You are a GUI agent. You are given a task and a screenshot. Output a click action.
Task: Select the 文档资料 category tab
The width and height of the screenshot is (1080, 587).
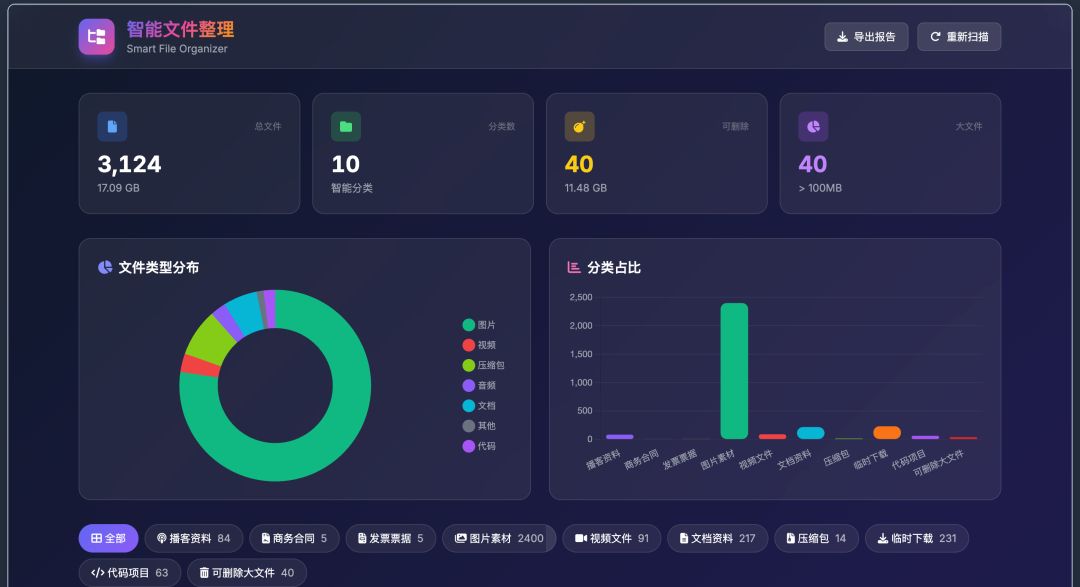718,538
